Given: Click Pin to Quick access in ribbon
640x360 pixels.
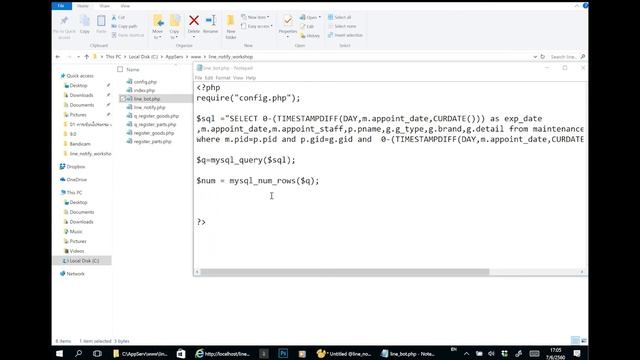Looking at the screenshot, I should (64, 27).
